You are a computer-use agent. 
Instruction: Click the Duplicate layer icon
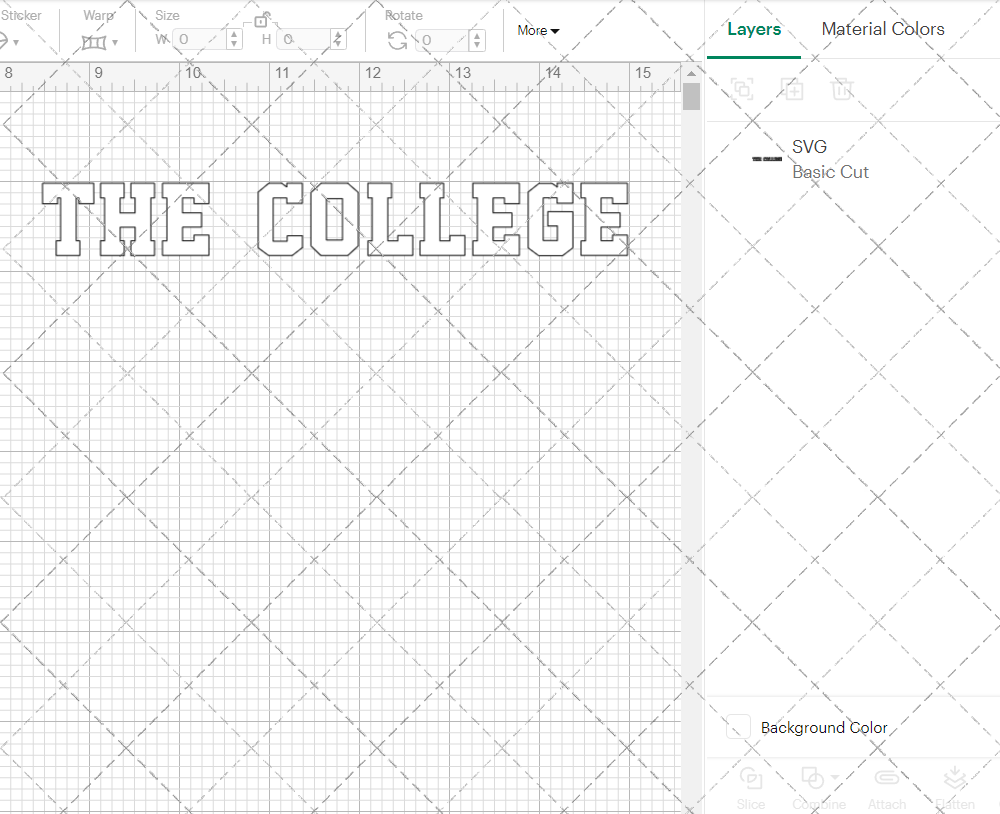pyautogui.click(x=793, y=89)
